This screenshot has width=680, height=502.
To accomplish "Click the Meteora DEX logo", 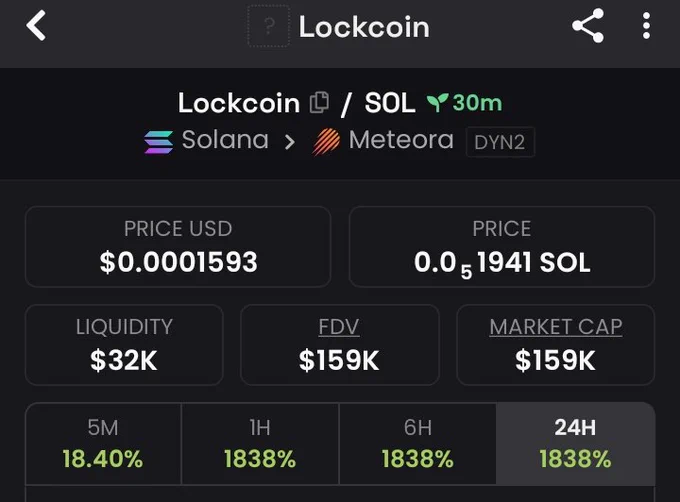I will pos(326,142).
